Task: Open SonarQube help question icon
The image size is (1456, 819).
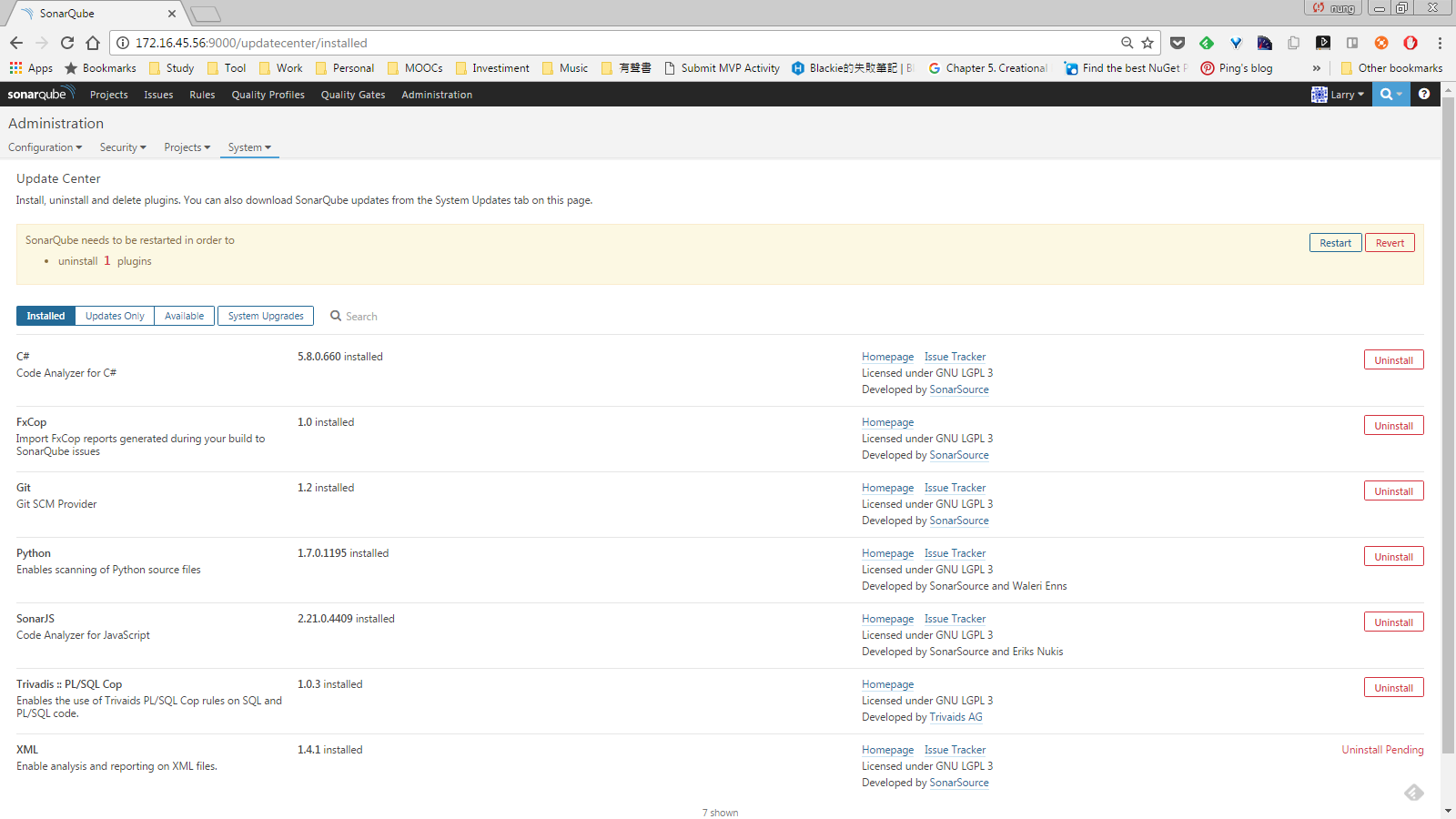Action: tap(1424, 94)
